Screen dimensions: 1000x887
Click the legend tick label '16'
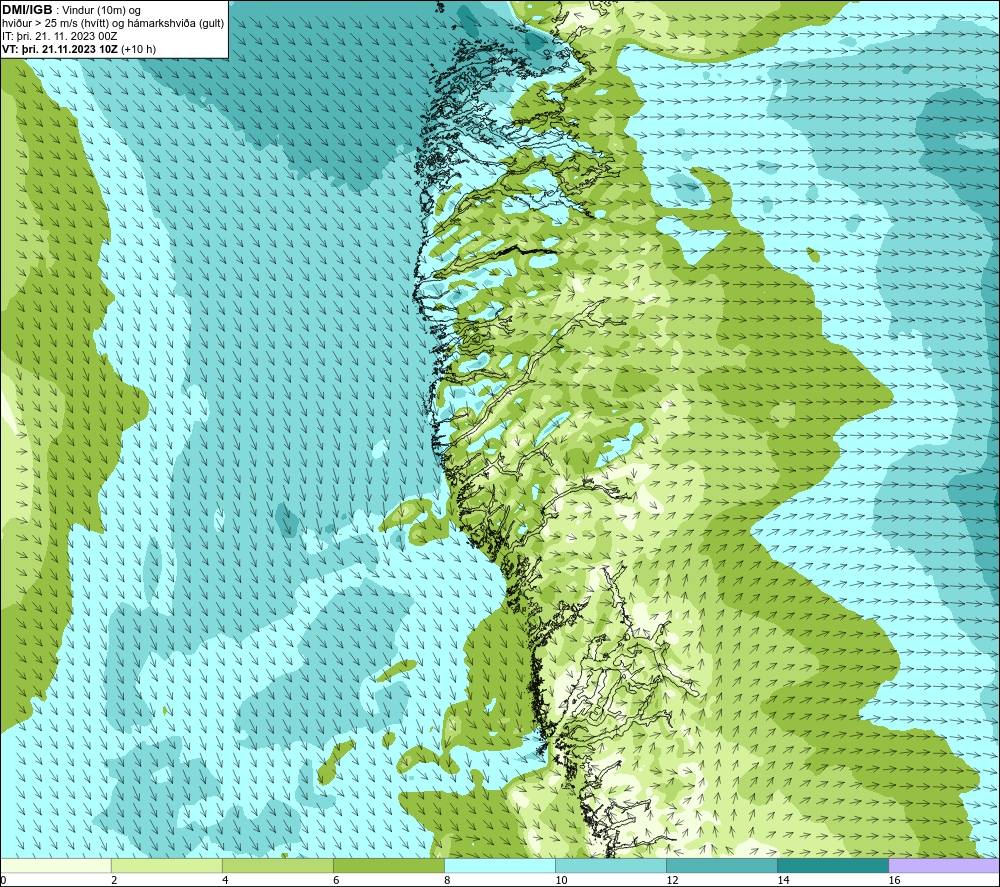tap(894, 881)
